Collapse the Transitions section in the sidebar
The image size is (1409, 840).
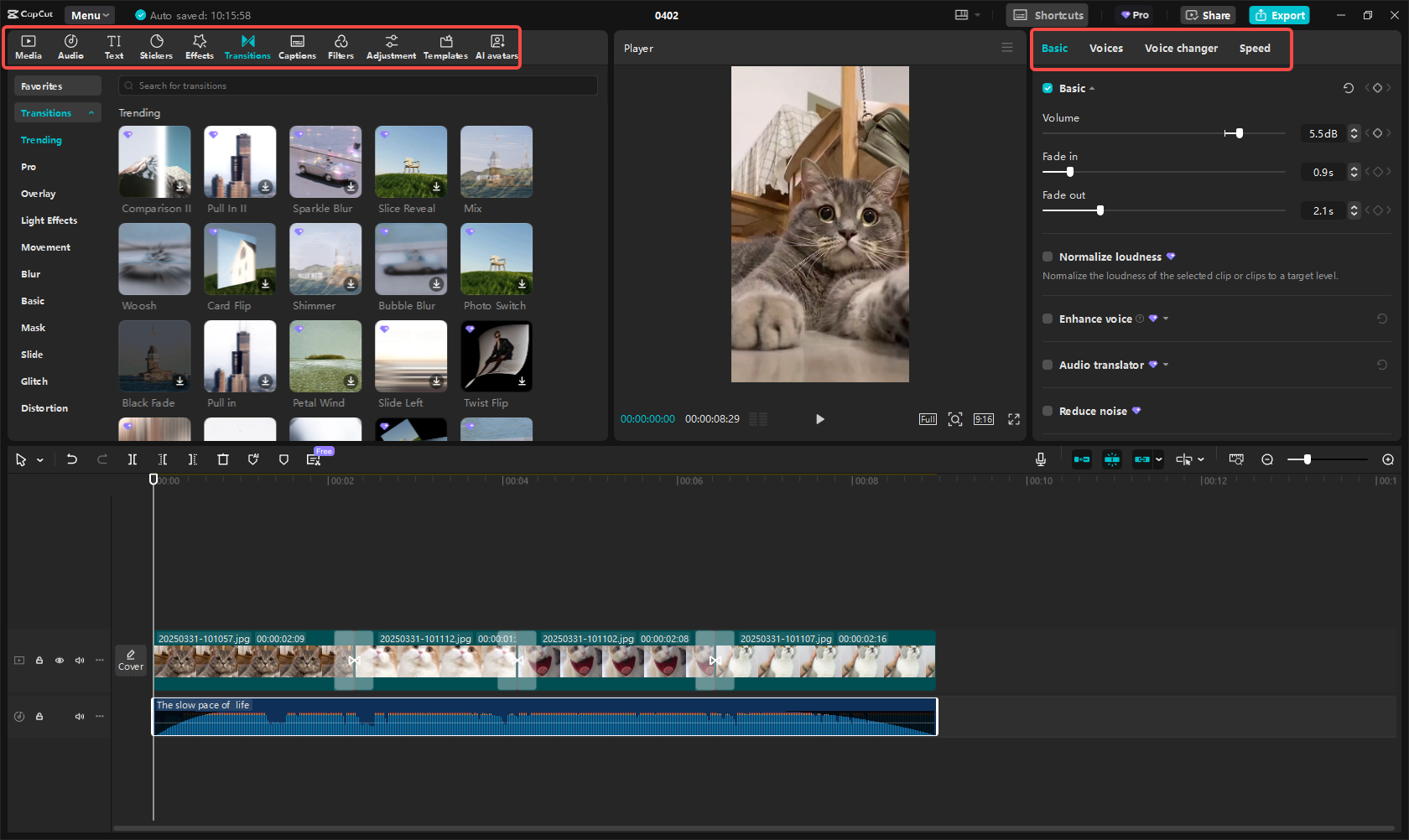pyautogui.click(x=91, y=112)
